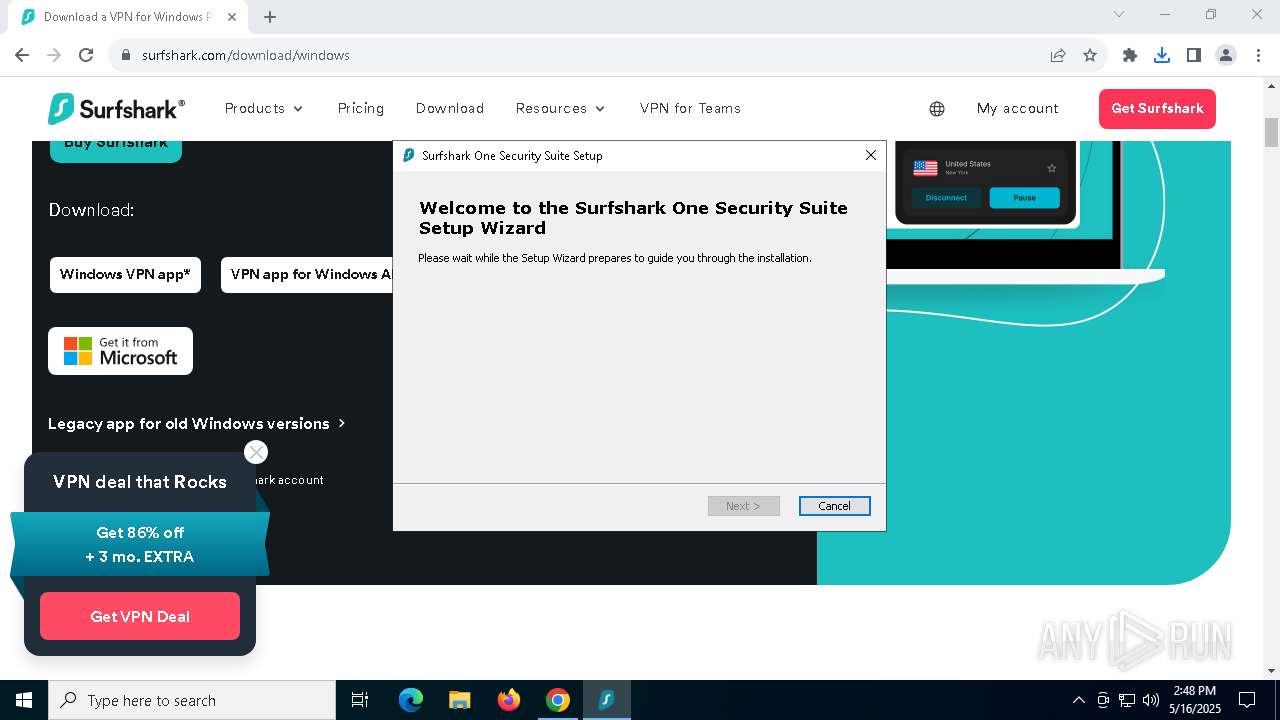
Task: Launch Microsoft Edge from taskbar
Action: (411, 700)
